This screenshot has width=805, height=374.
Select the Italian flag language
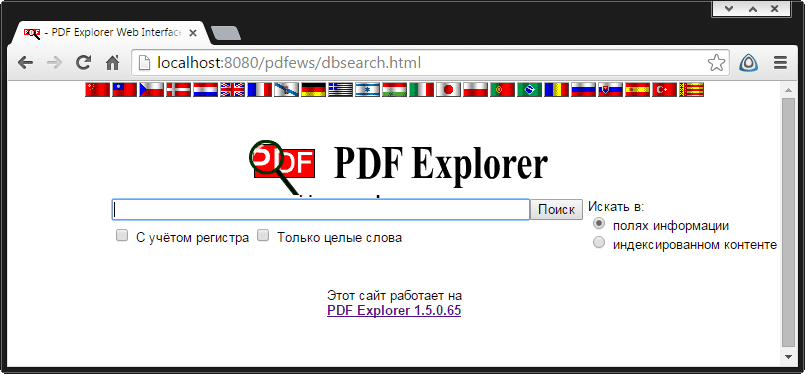(421, 89)
